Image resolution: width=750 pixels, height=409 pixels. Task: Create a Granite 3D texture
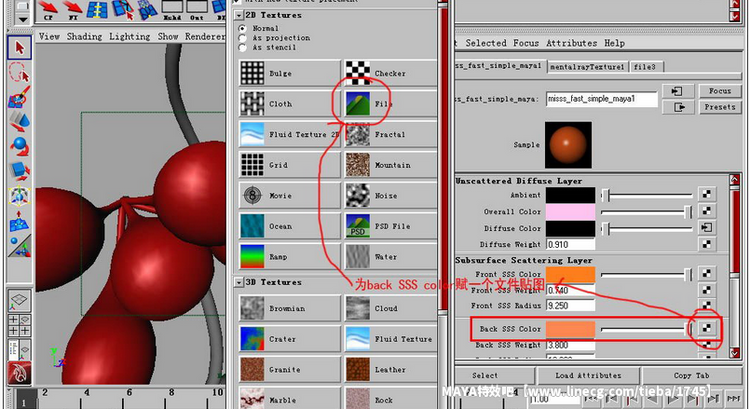click(288, 370)
